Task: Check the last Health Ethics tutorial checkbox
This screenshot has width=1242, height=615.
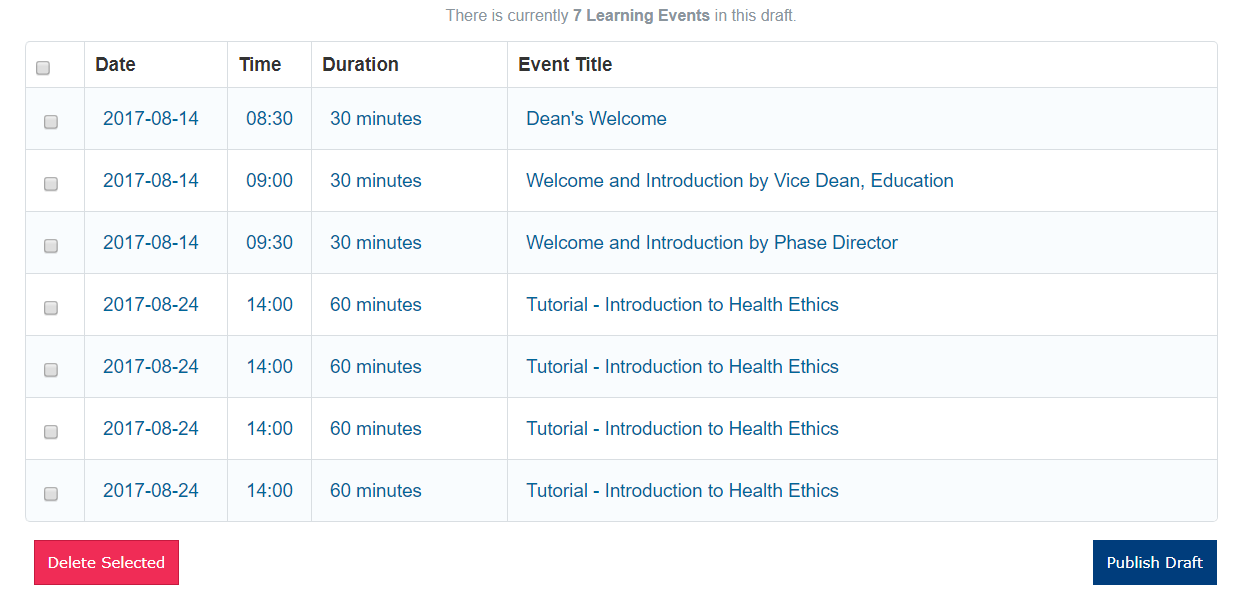Action: click(x=51, y=494)
